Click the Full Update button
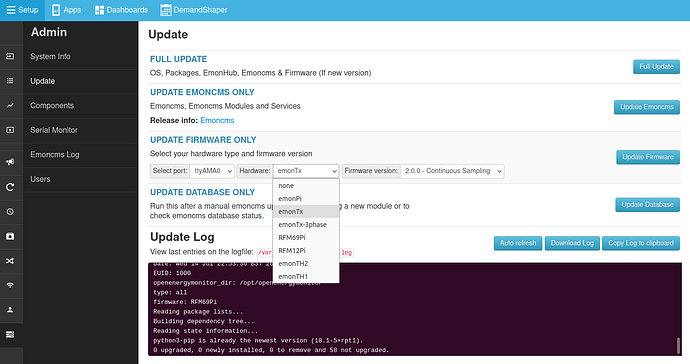The image size is (690, 364). (x=656, y=66)
